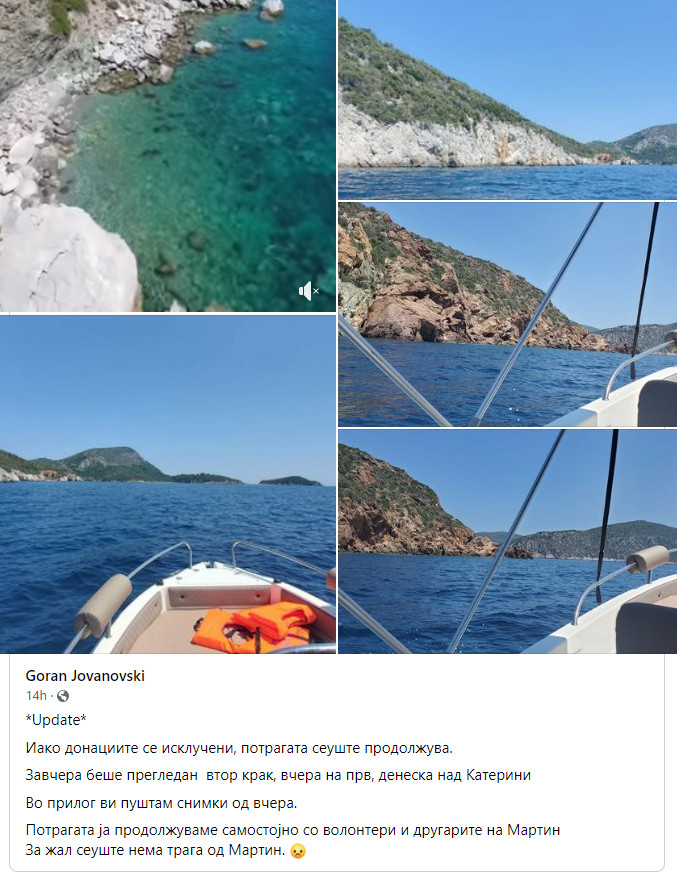
Task: Click the line starting with Иако донациите
Action: pos(239,748)
